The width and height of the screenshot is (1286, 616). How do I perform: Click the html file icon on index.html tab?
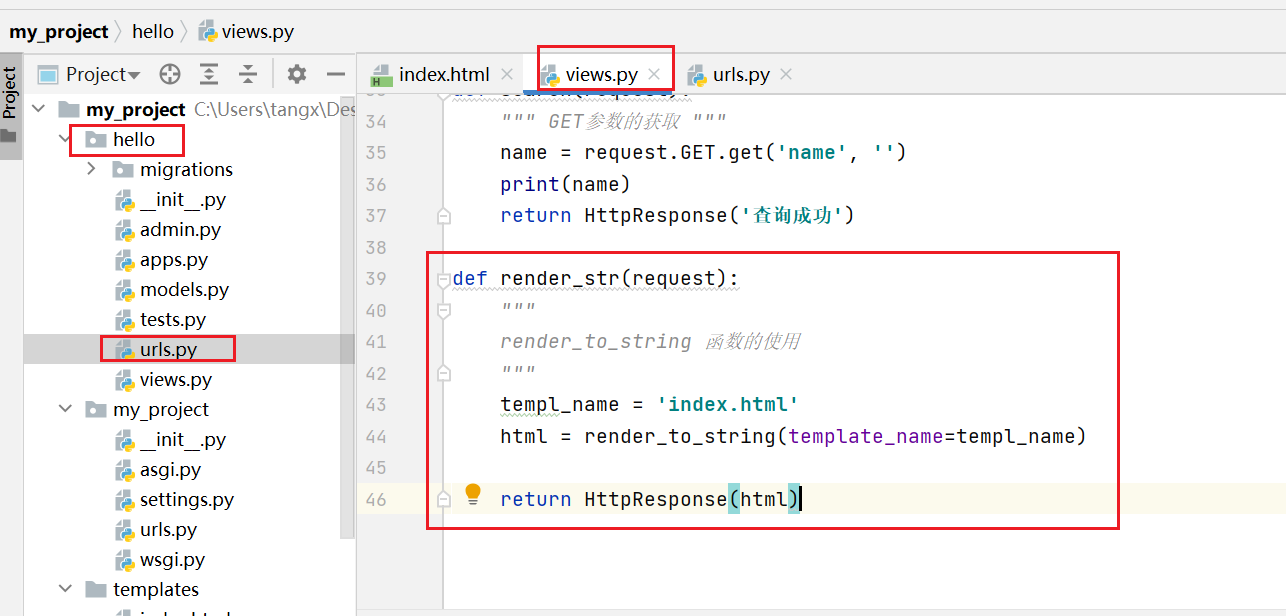tap(381, 75)
